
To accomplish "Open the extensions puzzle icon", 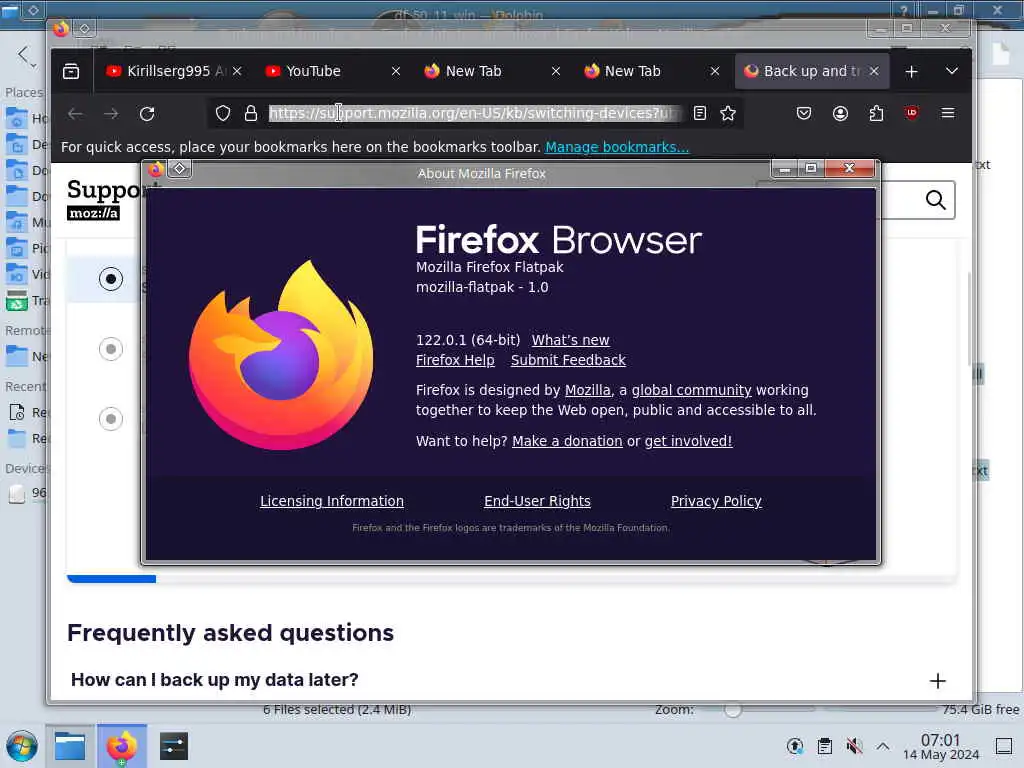I will click(876, 114).
